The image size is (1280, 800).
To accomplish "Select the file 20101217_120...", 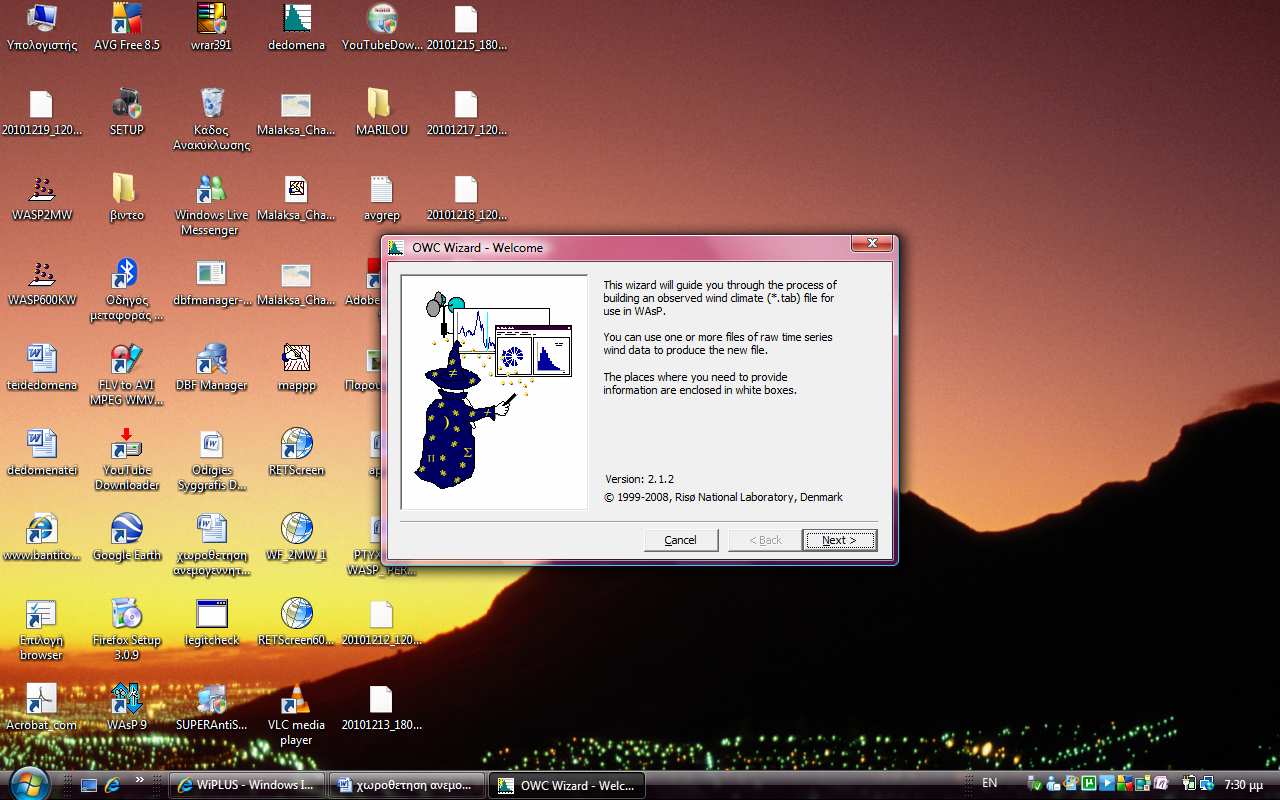I will pyautogui.click(x=467, y=113).
